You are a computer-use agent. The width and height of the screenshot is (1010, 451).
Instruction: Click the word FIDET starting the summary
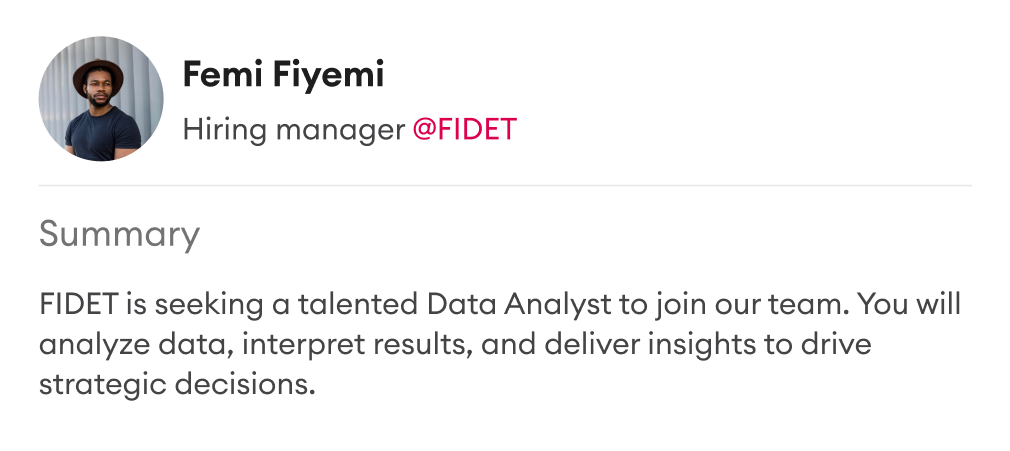click(x=79, y=304)
